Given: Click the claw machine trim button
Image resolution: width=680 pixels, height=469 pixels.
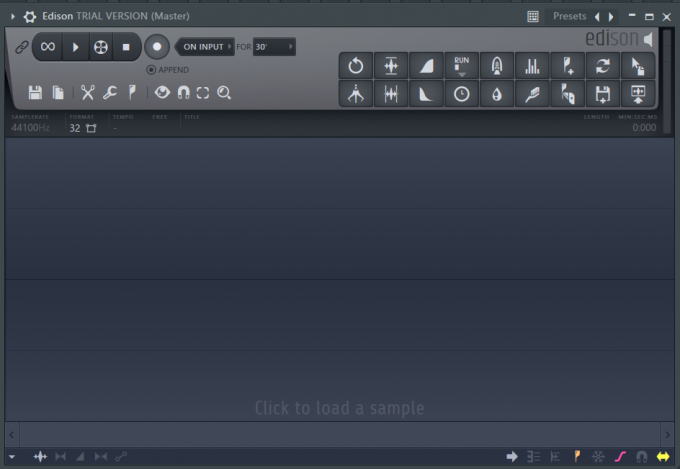Looking at the screenshot, I should click(x=356, y=94).
